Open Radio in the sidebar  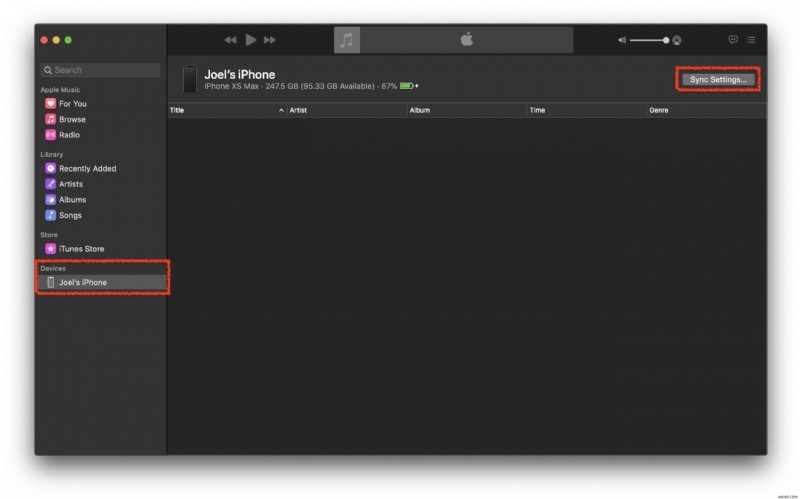[69, 135]
